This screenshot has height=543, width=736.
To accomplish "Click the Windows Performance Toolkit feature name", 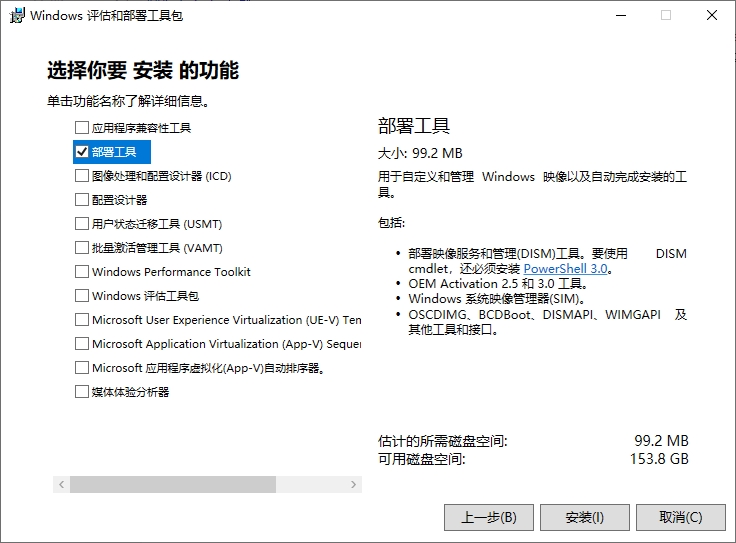I will click(171, 272).
